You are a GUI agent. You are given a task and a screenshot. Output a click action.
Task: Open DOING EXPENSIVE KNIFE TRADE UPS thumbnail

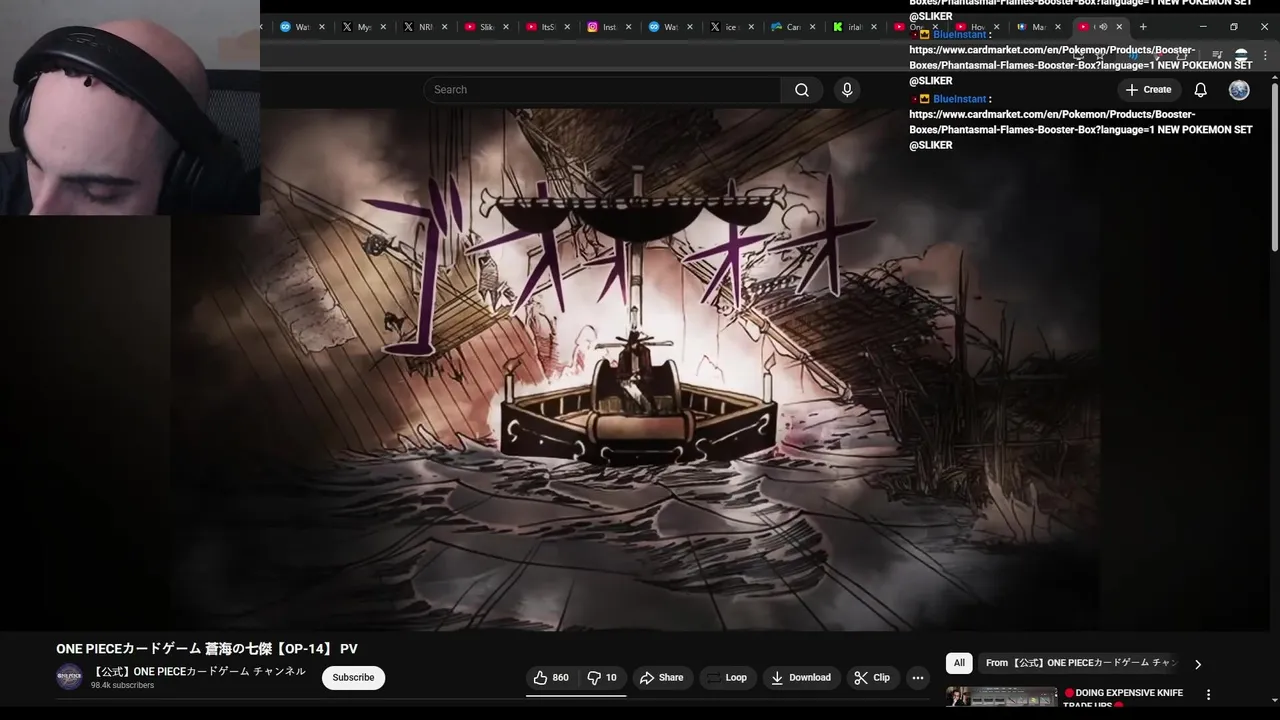1001,697
